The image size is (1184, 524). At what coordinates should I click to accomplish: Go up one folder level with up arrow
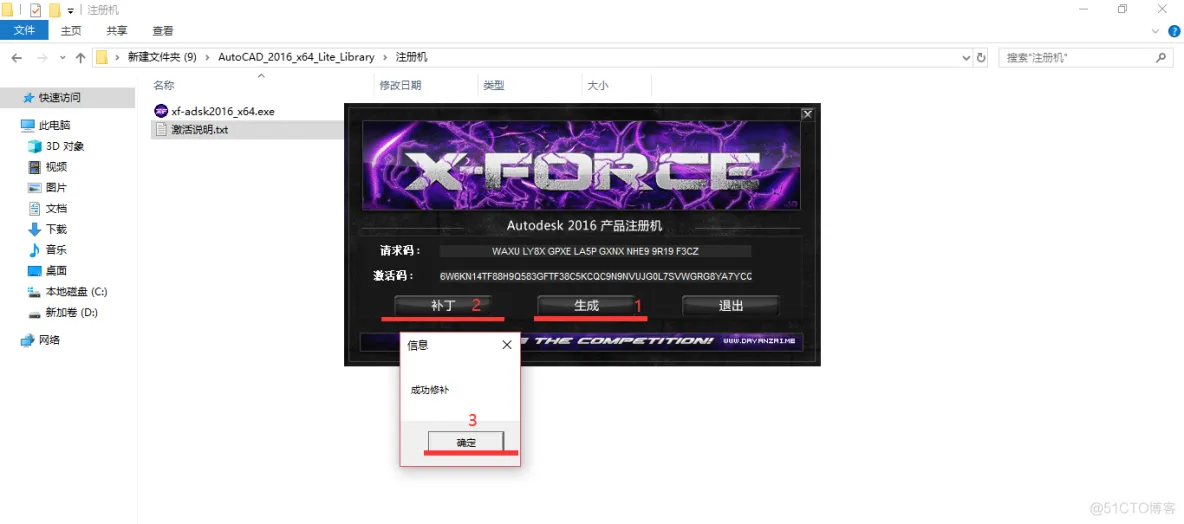(x=80, y=57)
